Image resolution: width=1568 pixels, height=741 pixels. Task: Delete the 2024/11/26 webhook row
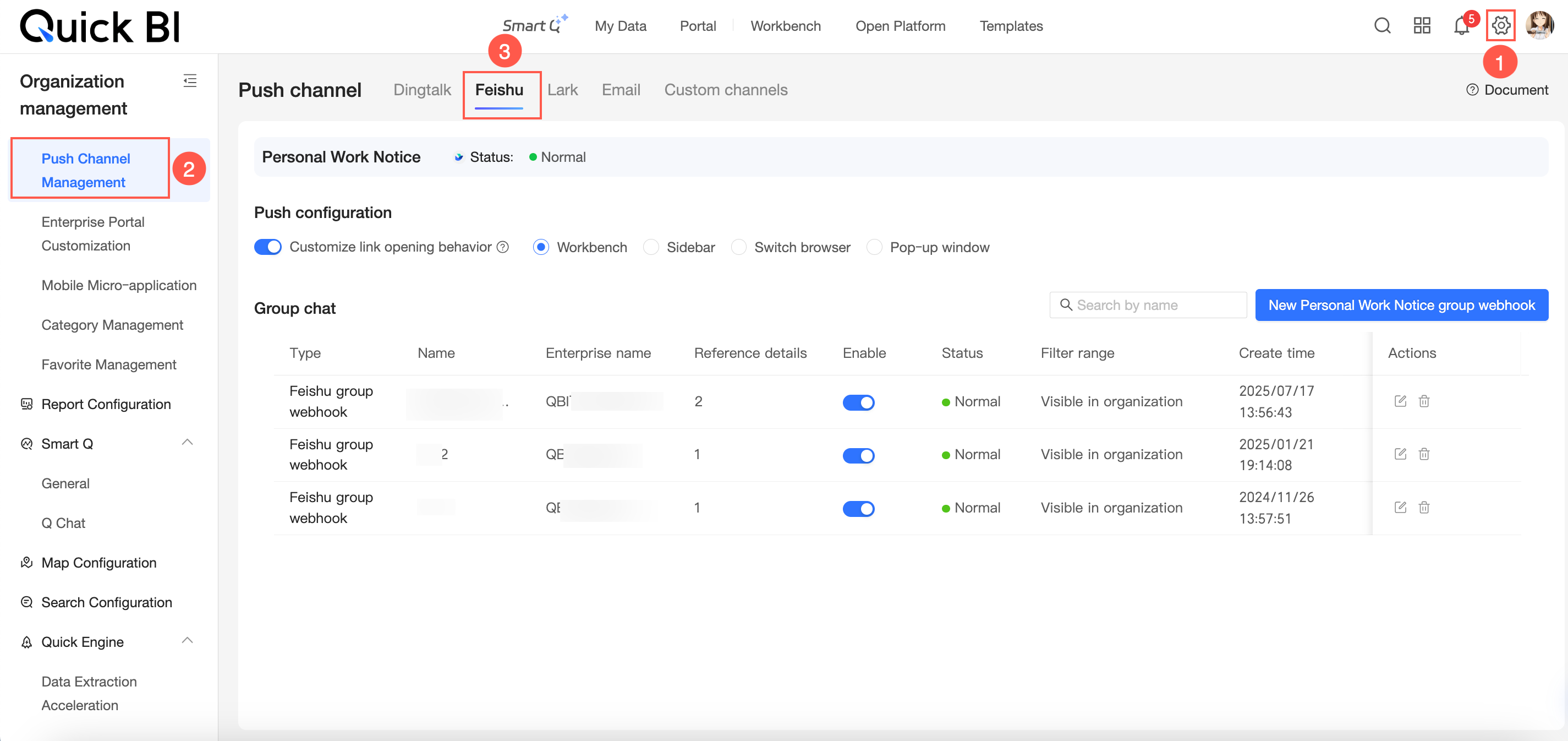tap(1424, 507)
